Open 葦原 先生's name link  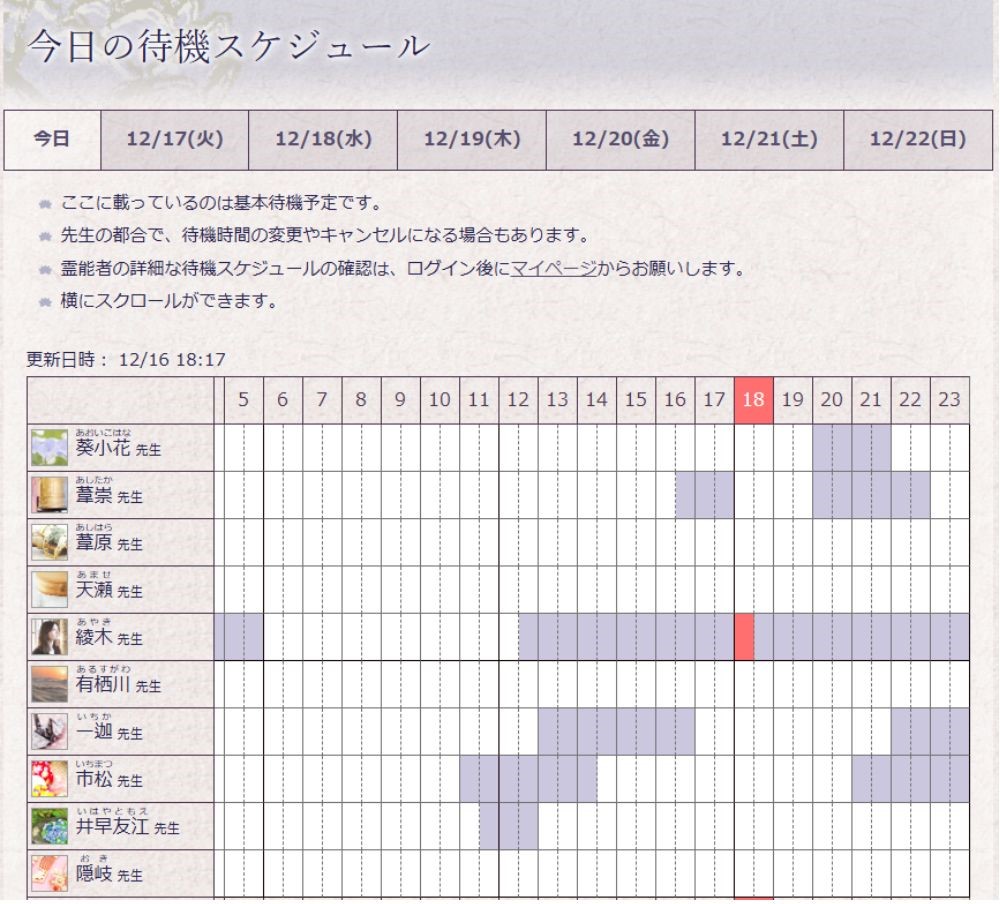click(109, 543)
